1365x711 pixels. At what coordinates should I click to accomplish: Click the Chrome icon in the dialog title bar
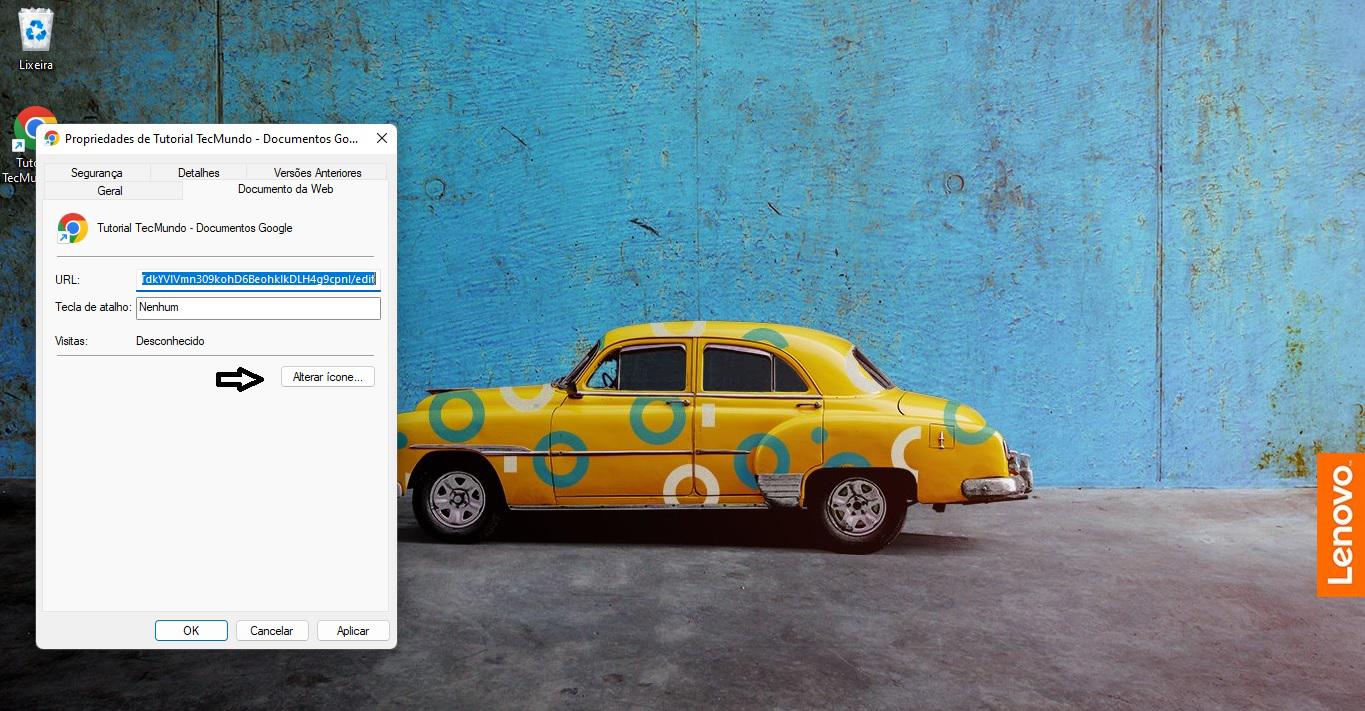[52, 139]
